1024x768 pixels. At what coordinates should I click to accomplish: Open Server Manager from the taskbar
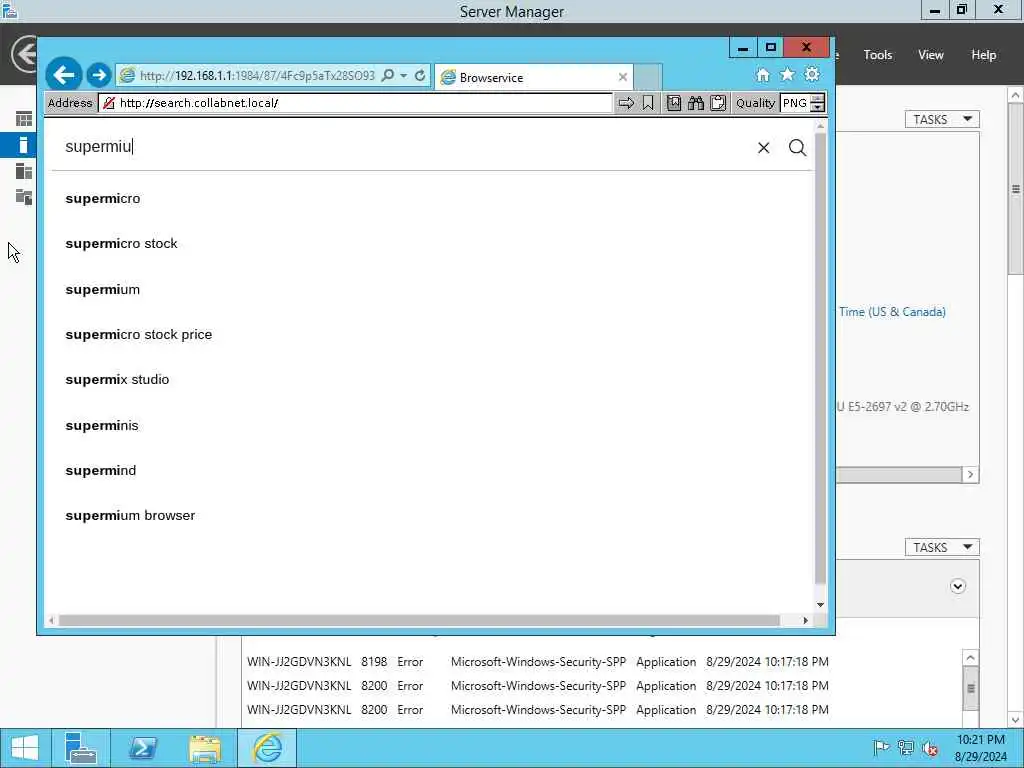(81, 748)
